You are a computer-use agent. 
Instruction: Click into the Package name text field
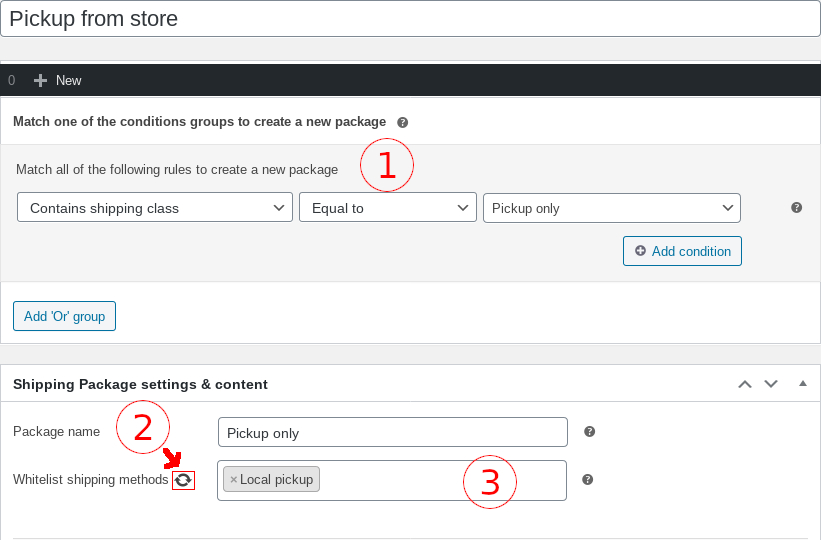click(x=392, y=432)
